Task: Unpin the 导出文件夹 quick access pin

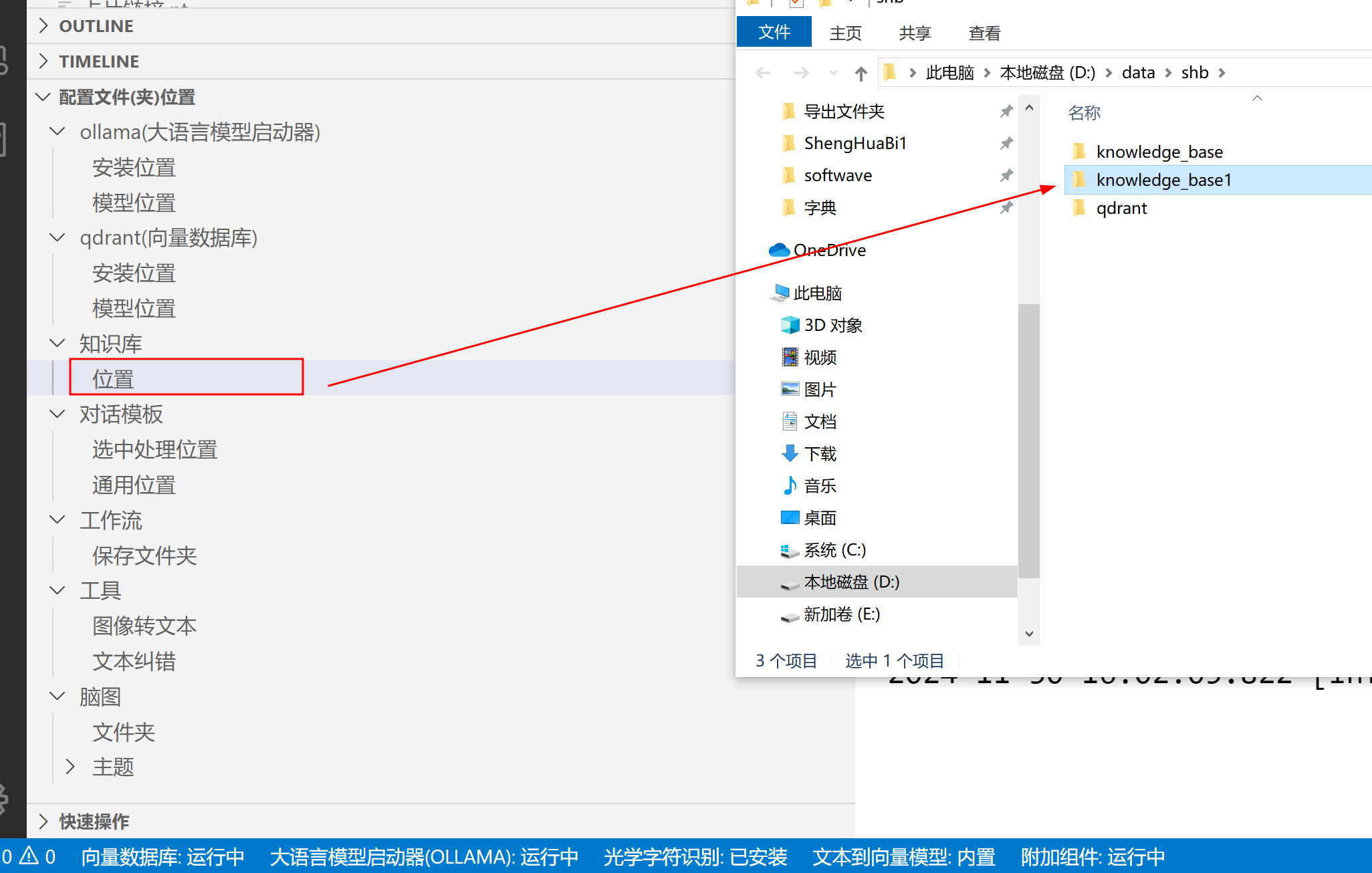Action: [x=1006, y=112]
